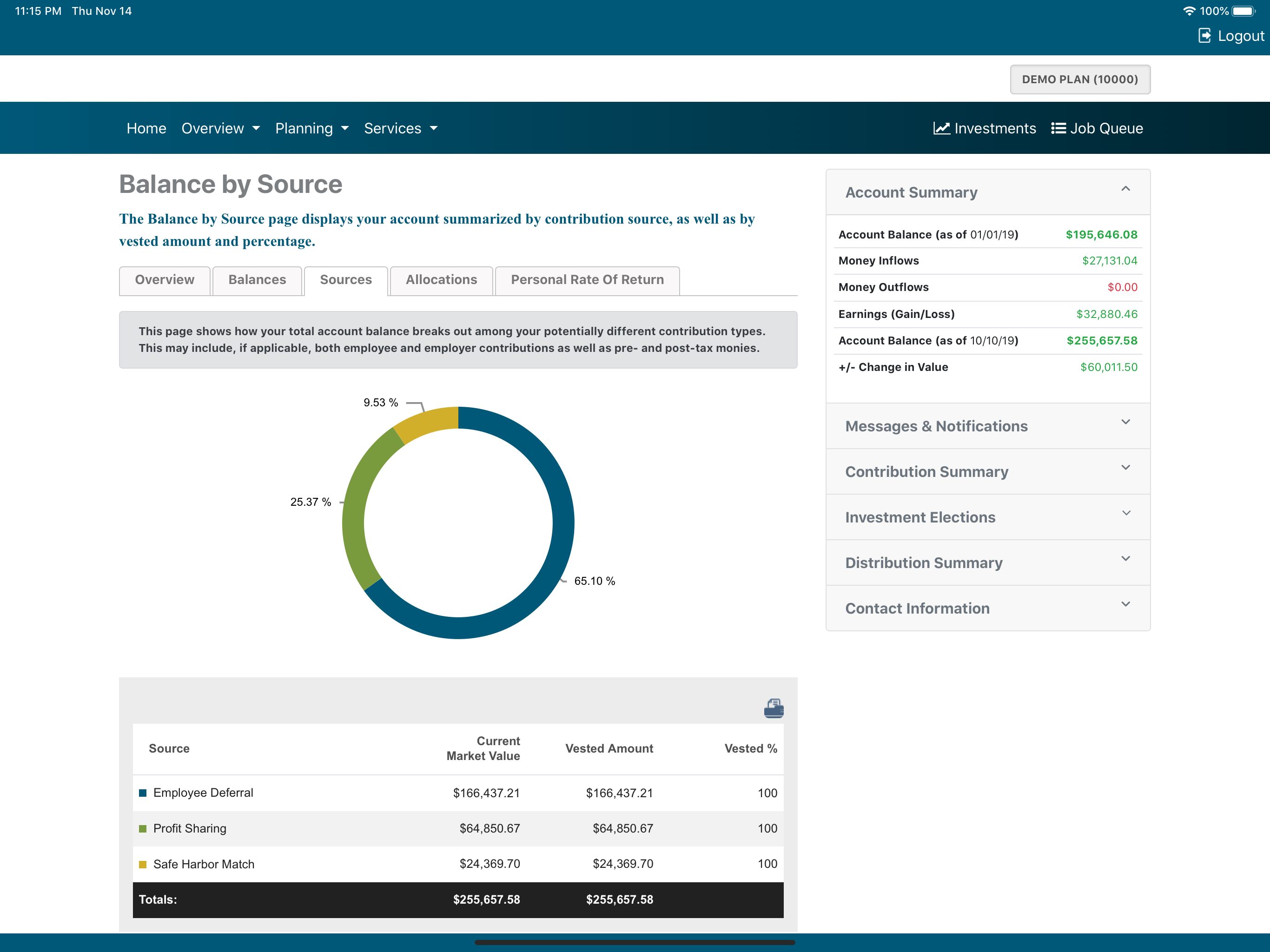Select the Employee Deferral row label
This screenshot has width=1270, height=952.
(x=203, y=793)
